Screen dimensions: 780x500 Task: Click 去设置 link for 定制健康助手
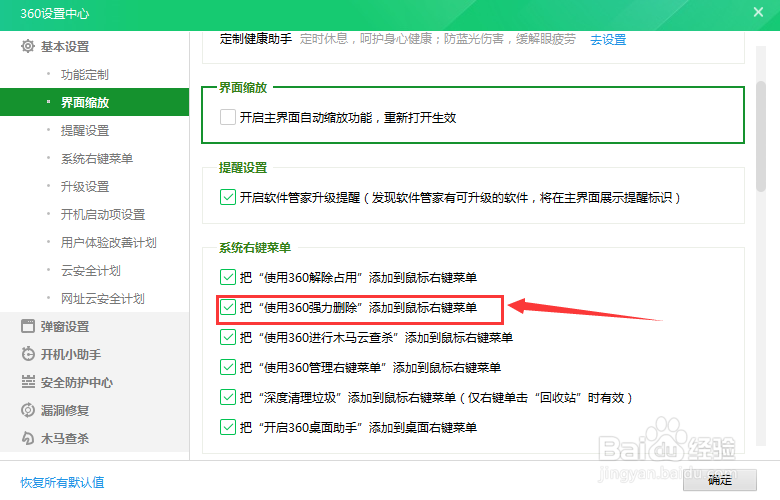[x=608, y=40]
